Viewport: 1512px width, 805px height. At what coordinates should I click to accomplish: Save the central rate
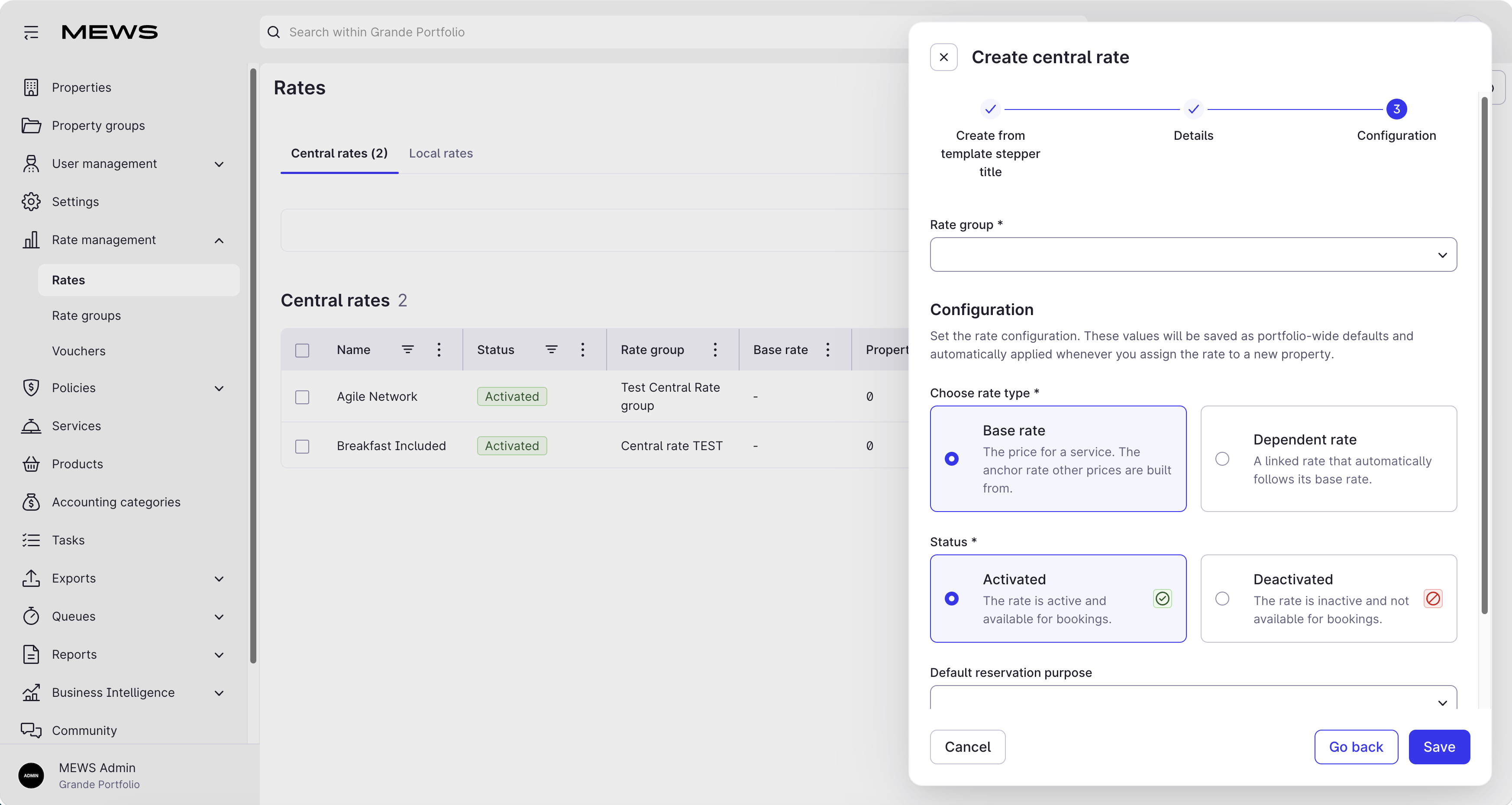[x=1439, y=747]
